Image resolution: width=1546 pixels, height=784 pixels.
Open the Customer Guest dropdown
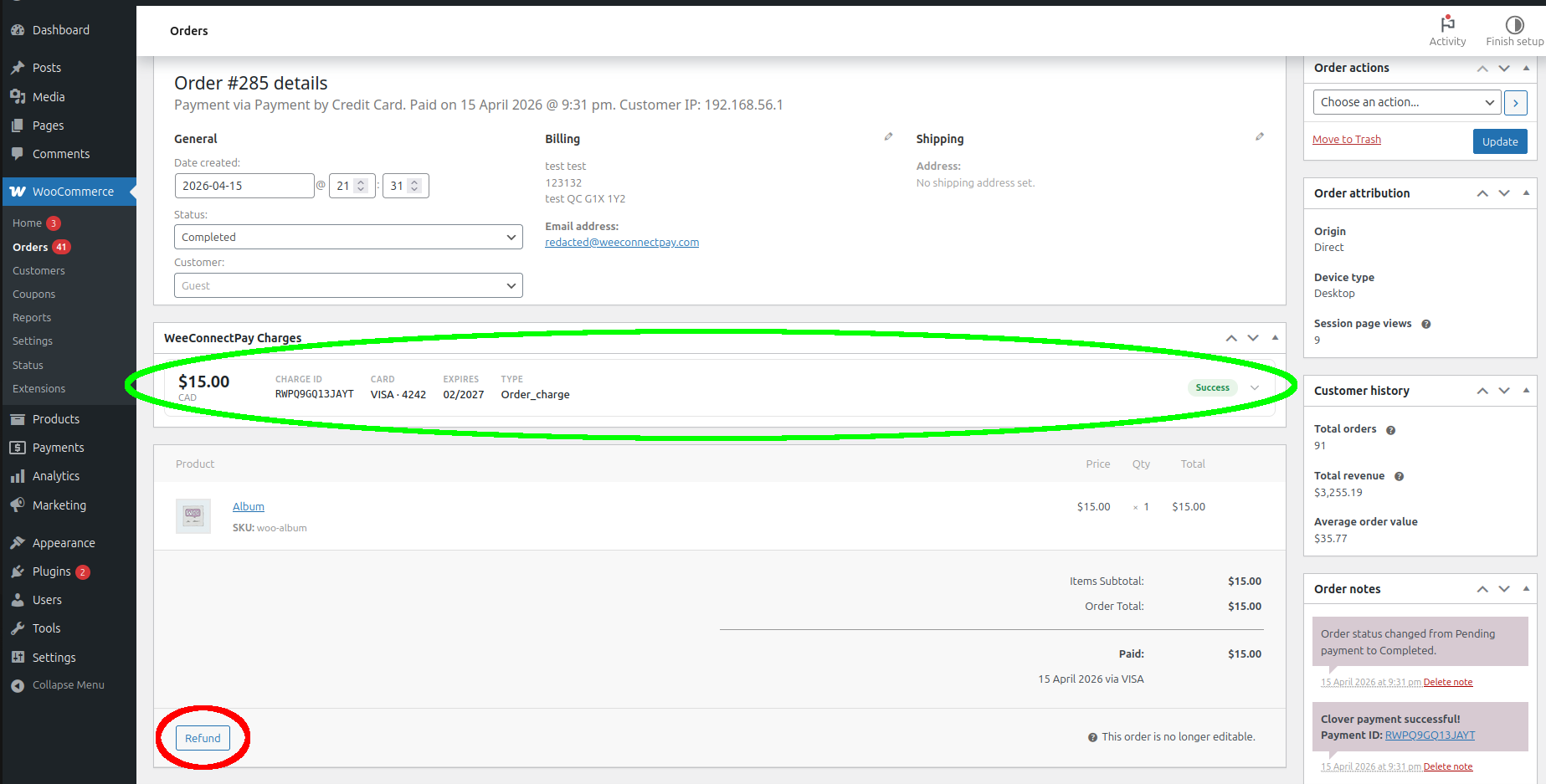[x=348, y=285]
